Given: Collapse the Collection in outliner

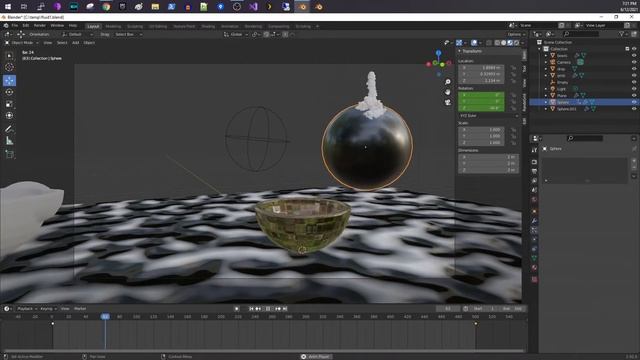Looking at the screenshot, I should pyautogui.click(x=540, y=49).
